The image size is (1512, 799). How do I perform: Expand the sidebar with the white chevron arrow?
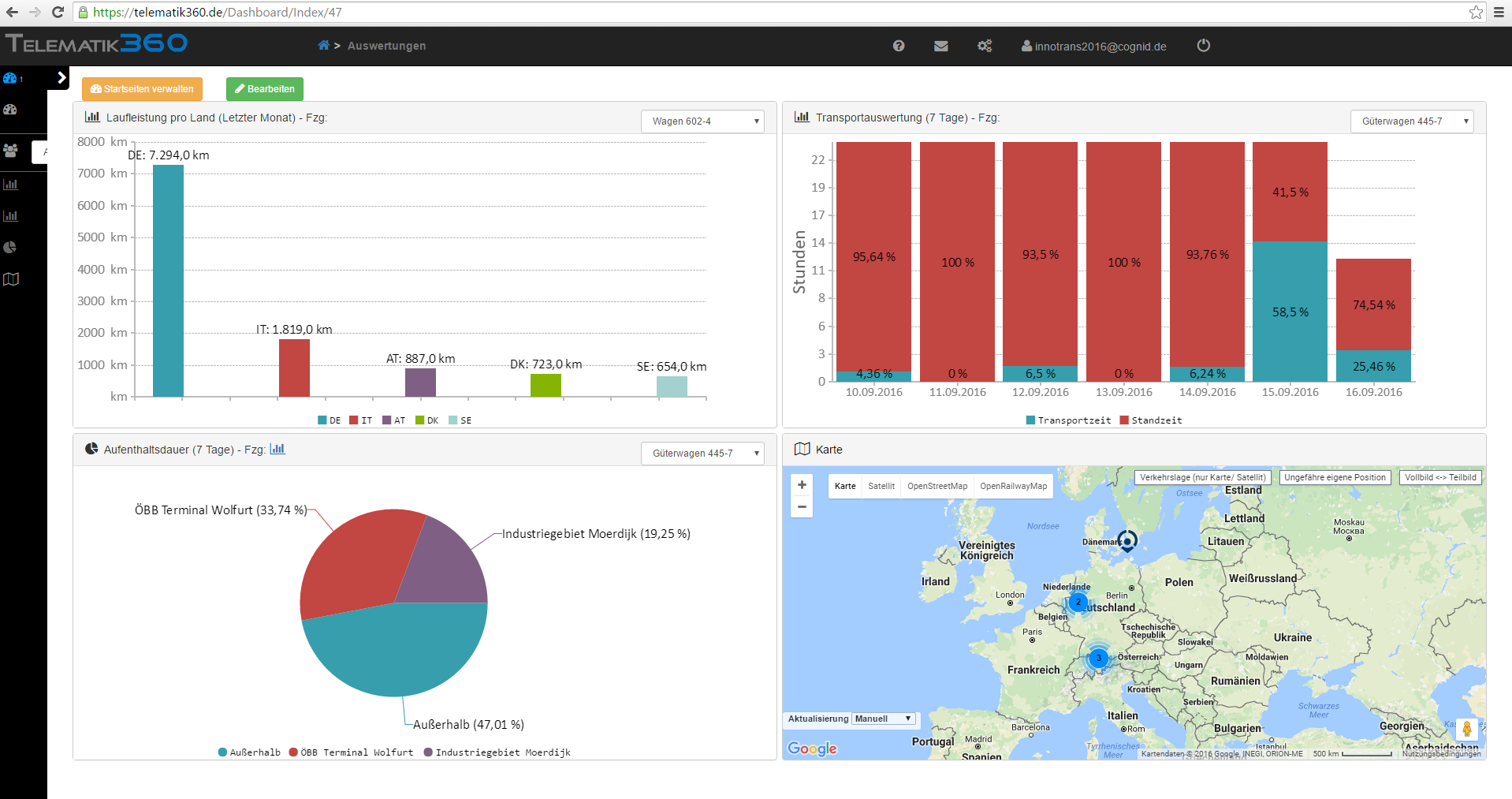tap(61, 78)
